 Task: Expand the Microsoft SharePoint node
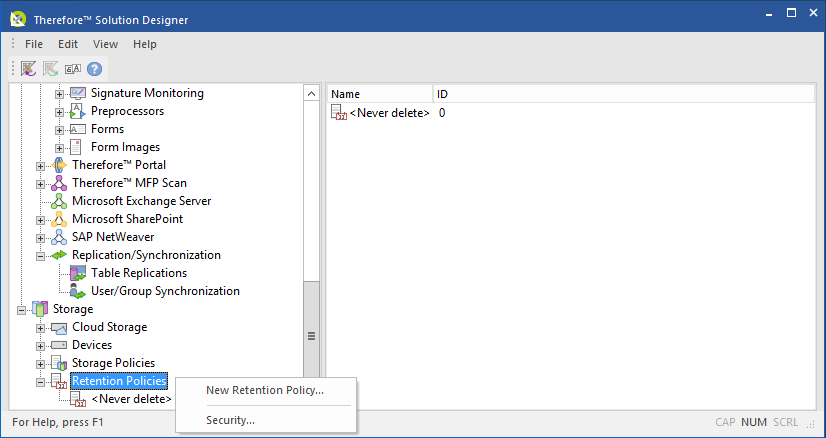(41, 220)
